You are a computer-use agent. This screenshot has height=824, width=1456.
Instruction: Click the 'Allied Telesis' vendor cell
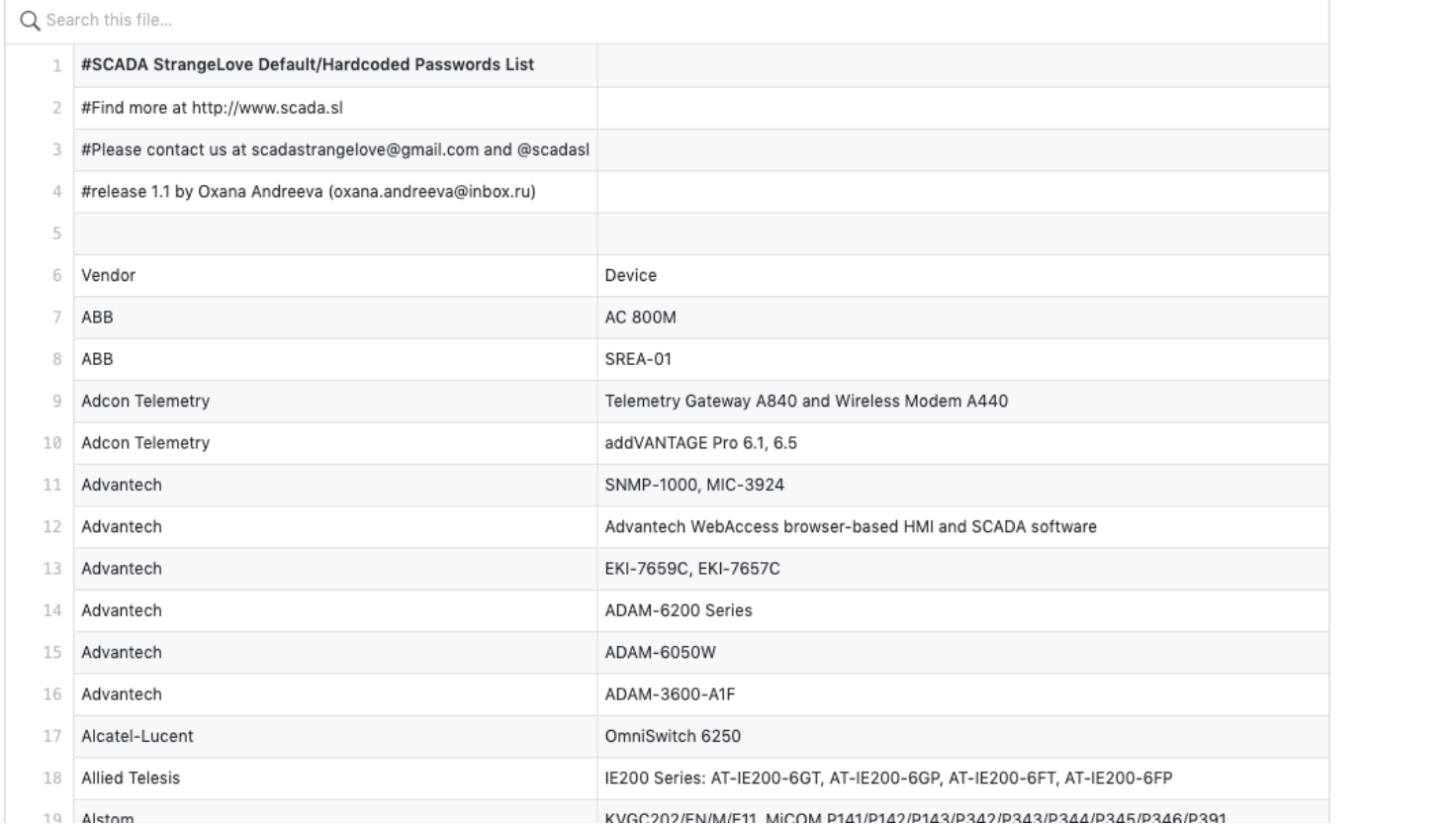point(335,778)
